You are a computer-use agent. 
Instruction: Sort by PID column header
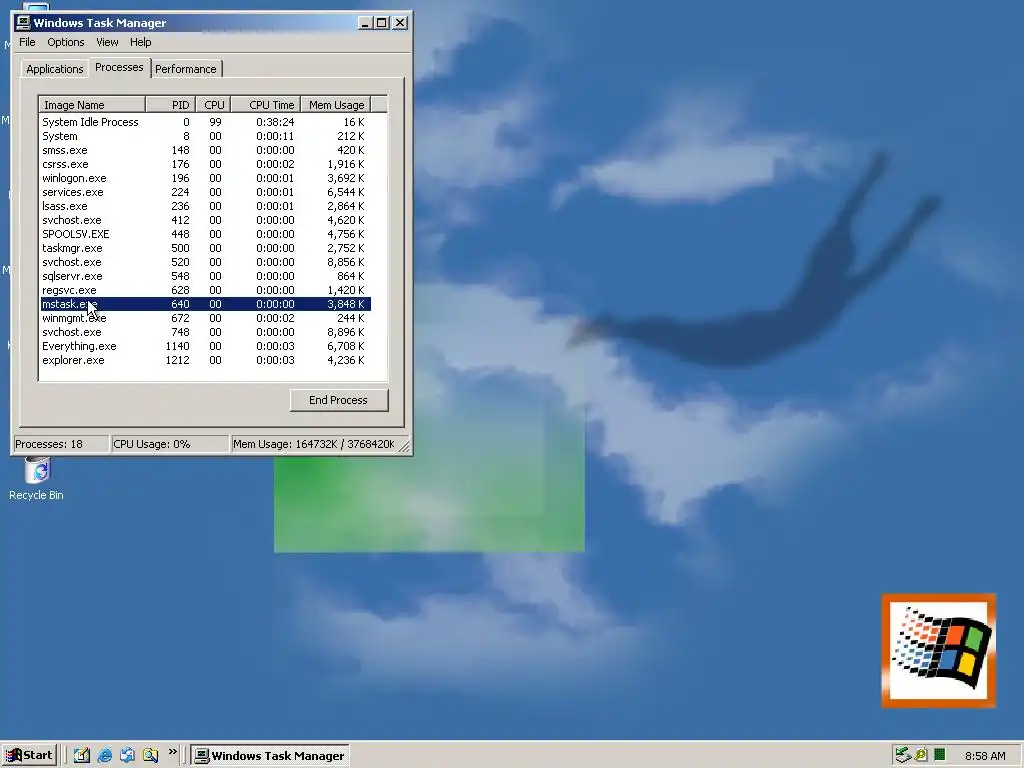[x=170, y=104]
